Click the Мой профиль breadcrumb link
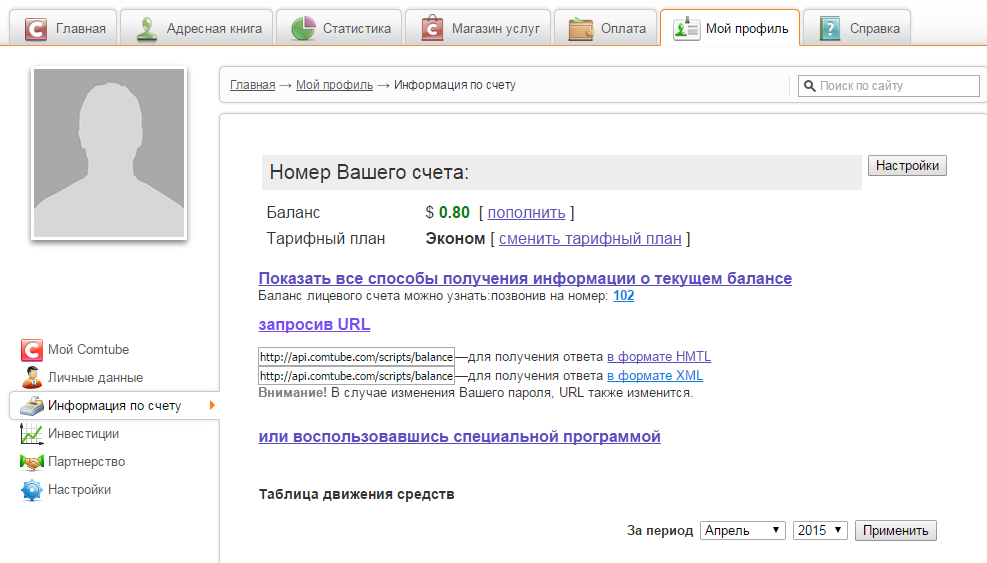The height and width of the screenshot is (563, 987). (x=334, y=85)
